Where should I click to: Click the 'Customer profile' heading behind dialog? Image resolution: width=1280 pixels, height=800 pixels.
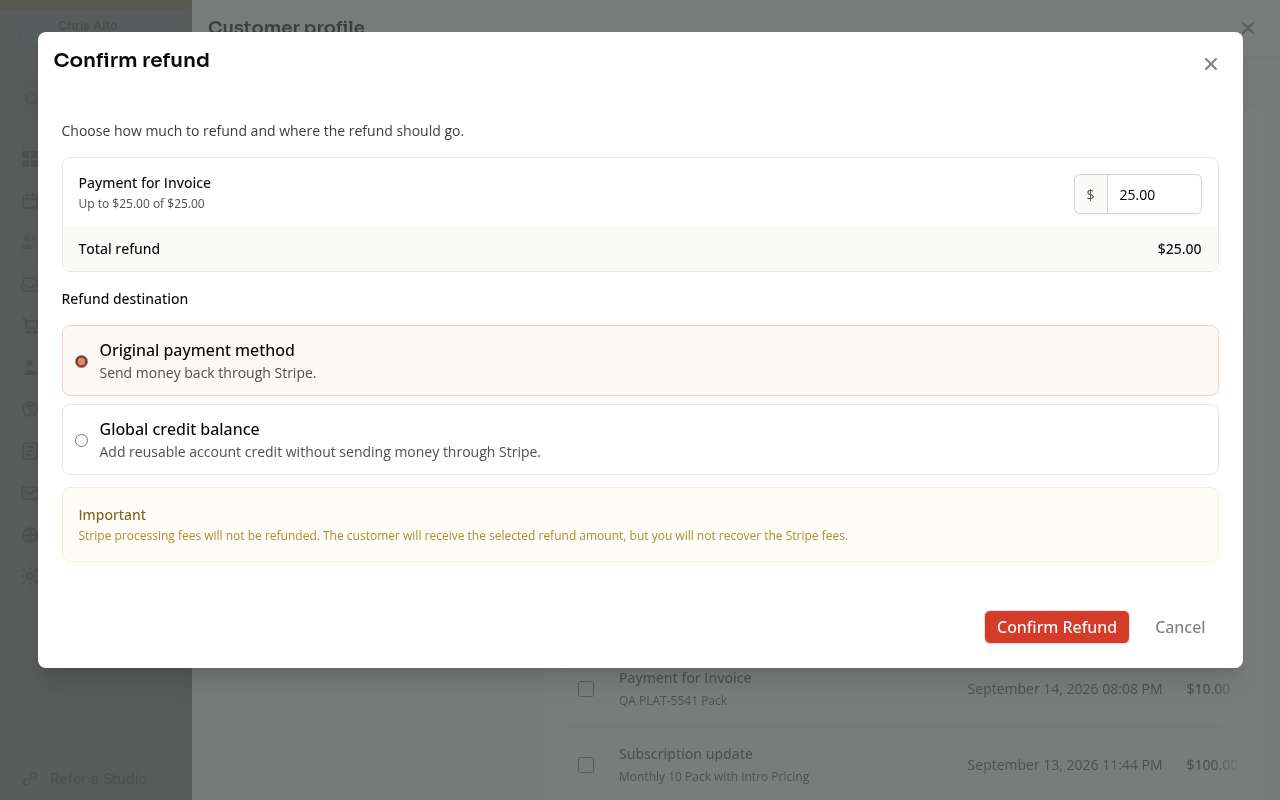(286, 28)
